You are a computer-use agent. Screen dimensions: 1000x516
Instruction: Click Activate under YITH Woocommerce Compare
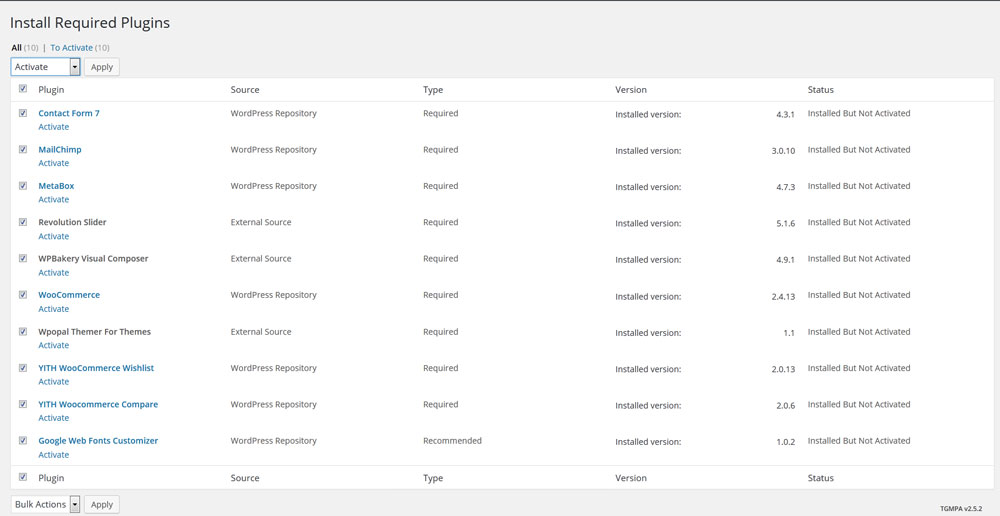tap(54, 418)
